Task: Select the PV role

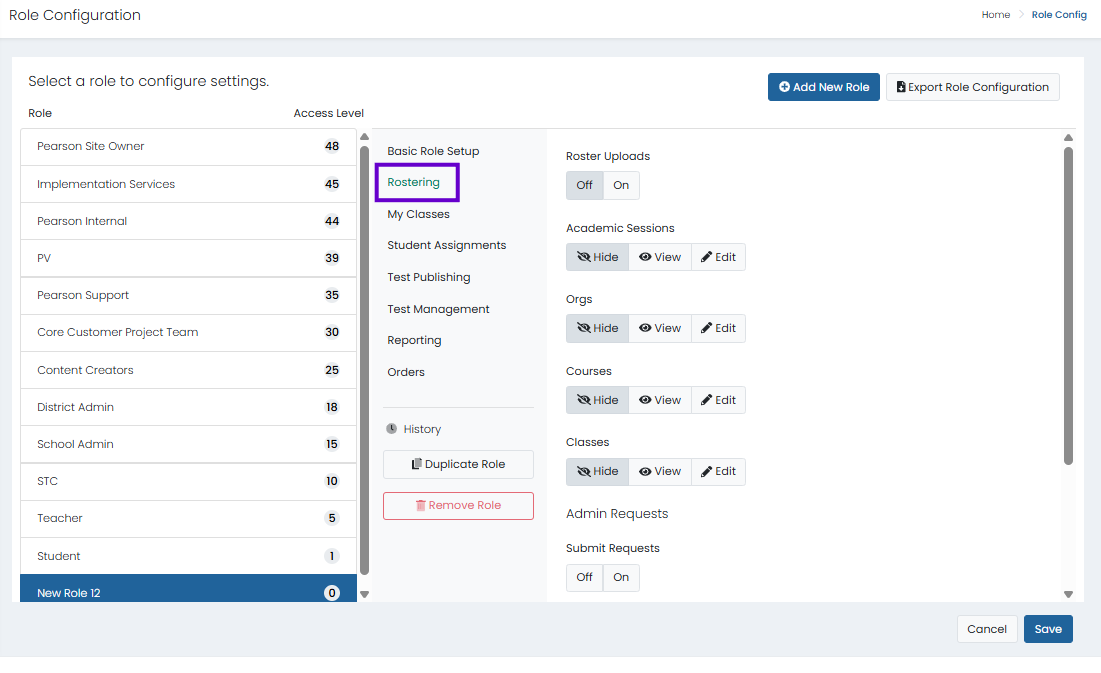Action: 188,259
